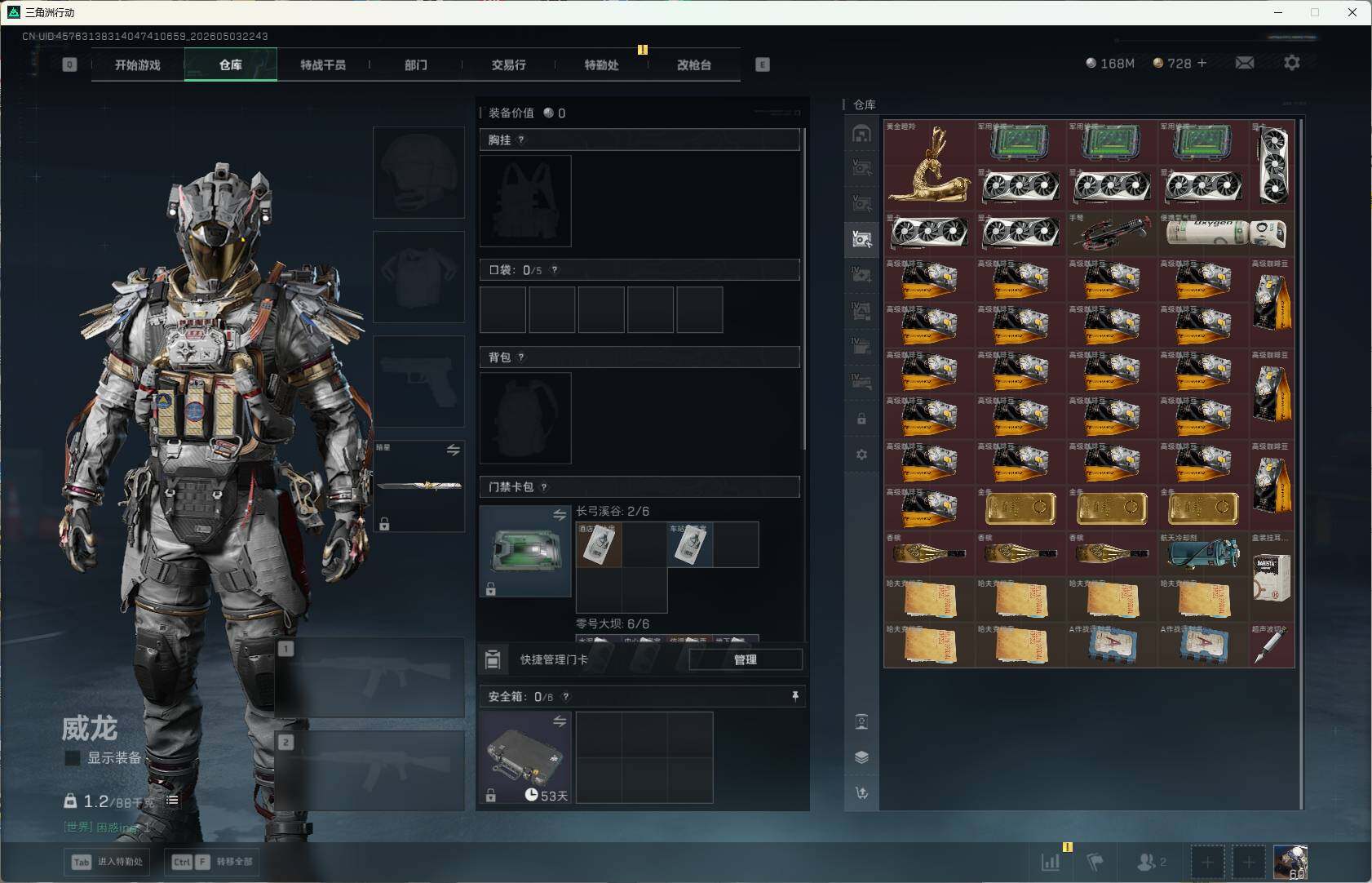Select the 航天冷却剂 coolant item in storage

tap(1203, 554)
